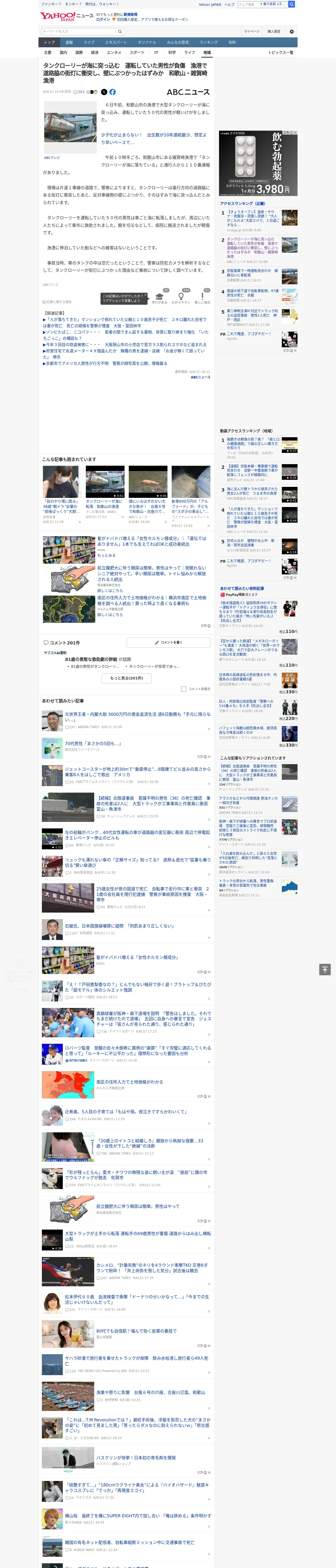336x1568 pixels.
Task: Open the マイページ link
Action: click(251, 31)
